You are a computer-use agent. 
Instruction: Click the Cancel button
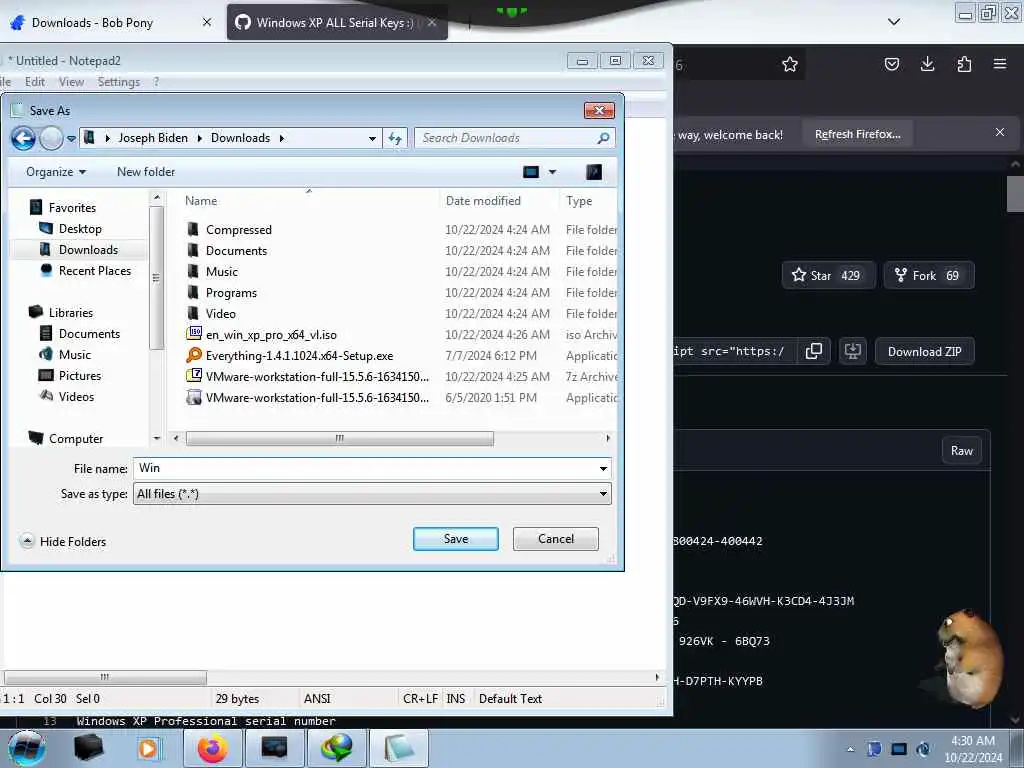point(556,539)
